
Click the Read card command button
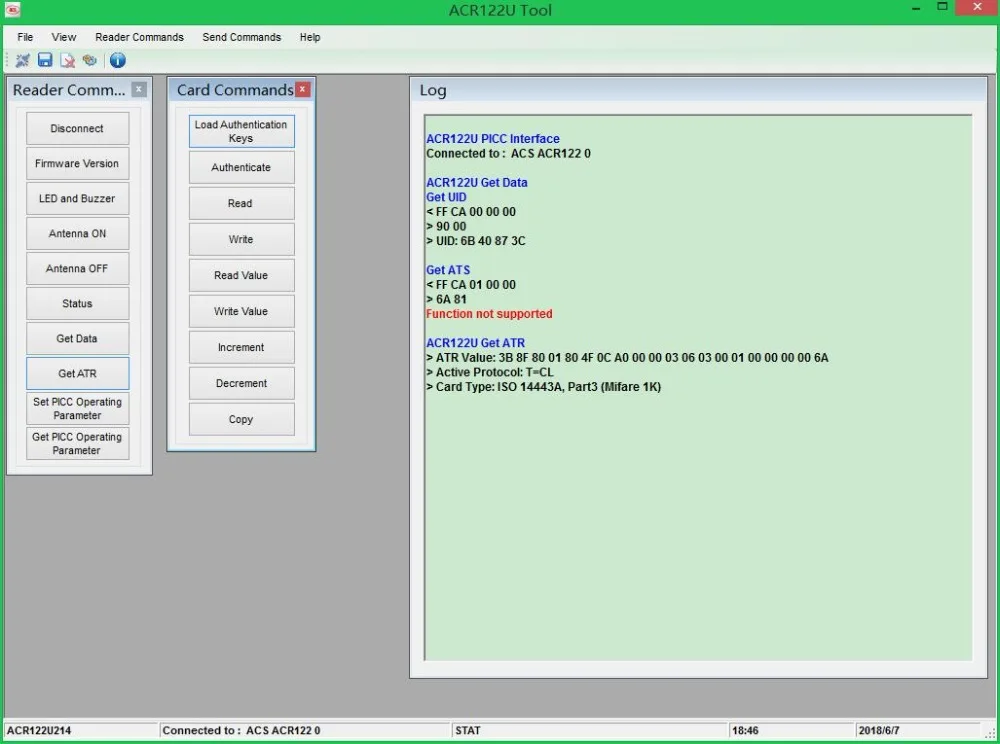(x=242, y=203)
